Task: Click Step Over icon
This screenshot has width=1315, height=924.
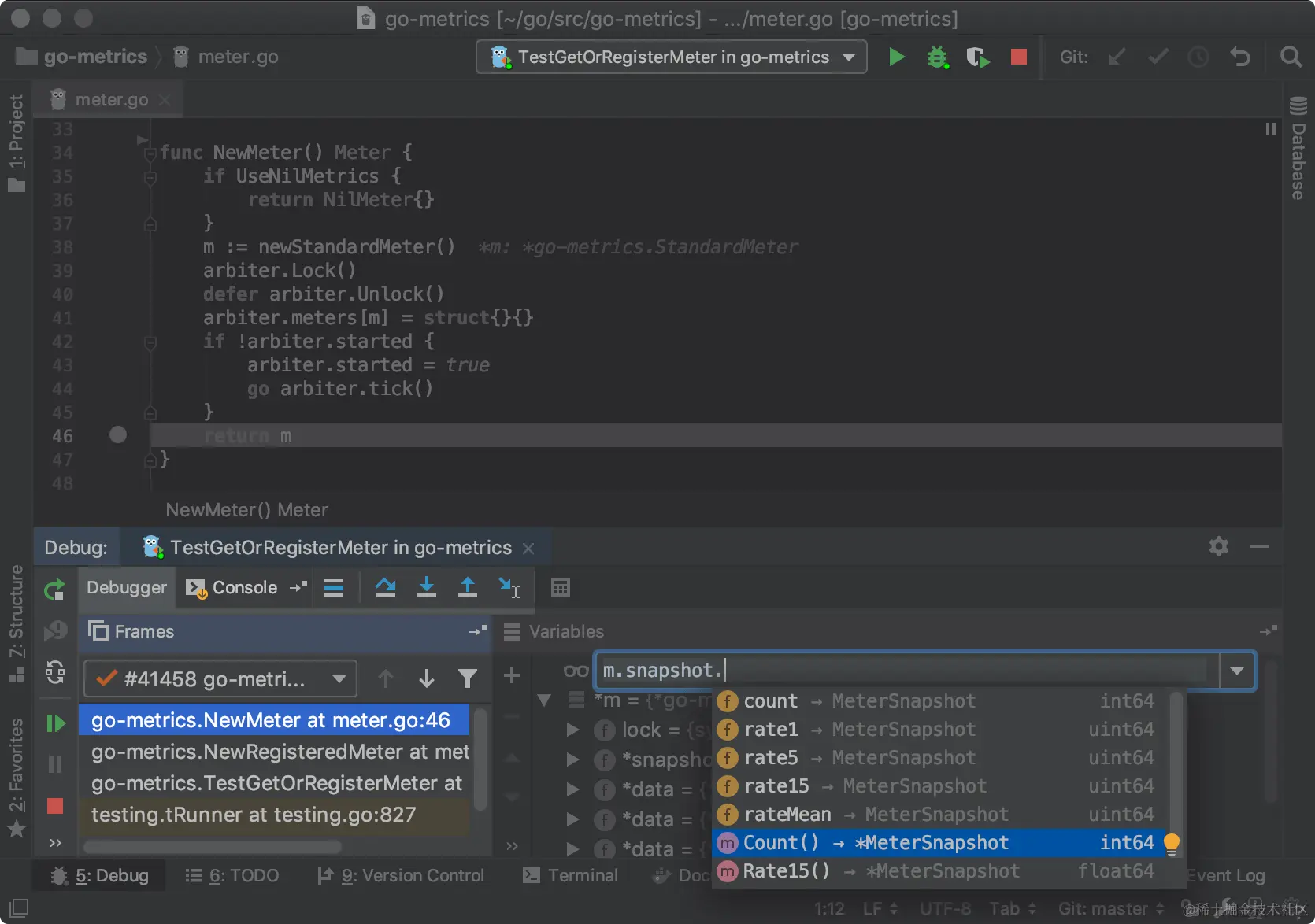Action: tap(385, 588)
